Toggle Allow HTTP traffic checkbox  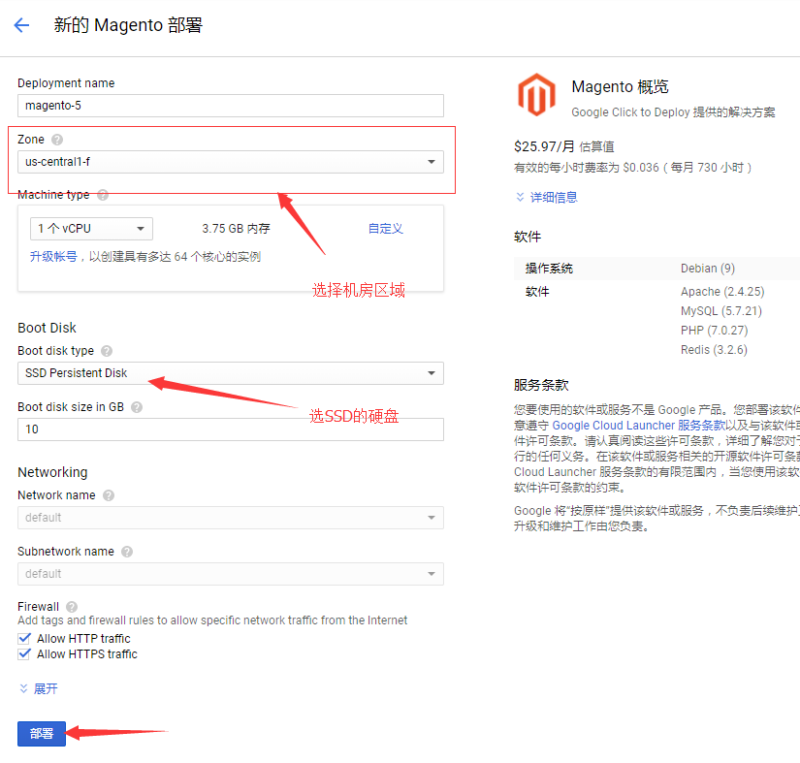coord(24,638)
